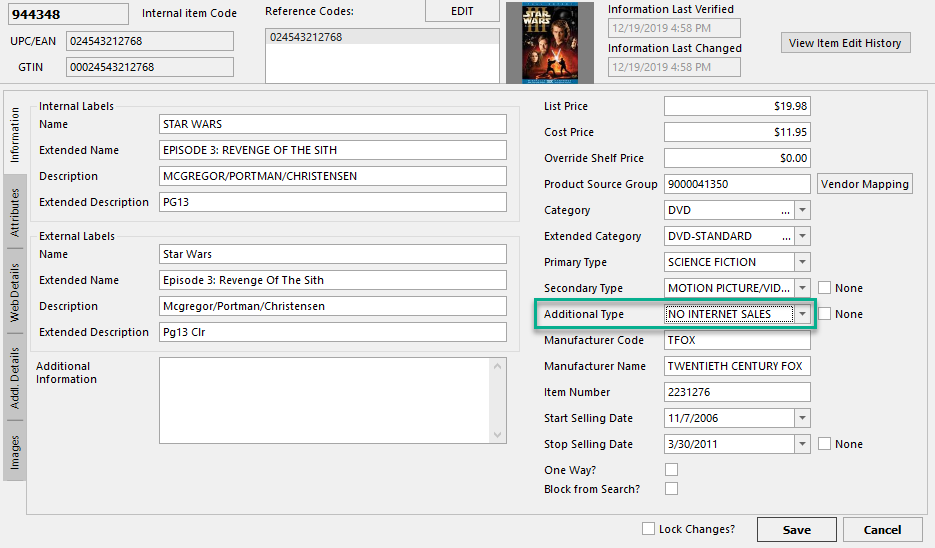Open the Attributes tab
The height and width of the screenshot is (548, 935).
15,212
